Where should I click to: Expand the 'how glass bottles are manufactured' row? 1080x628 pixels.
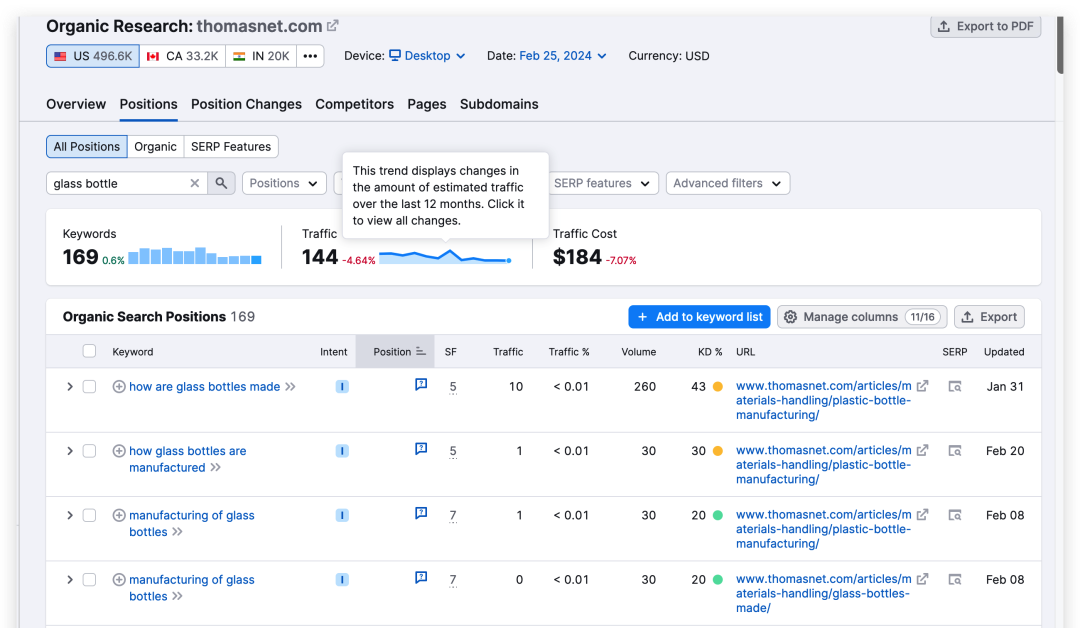(70, 451)
